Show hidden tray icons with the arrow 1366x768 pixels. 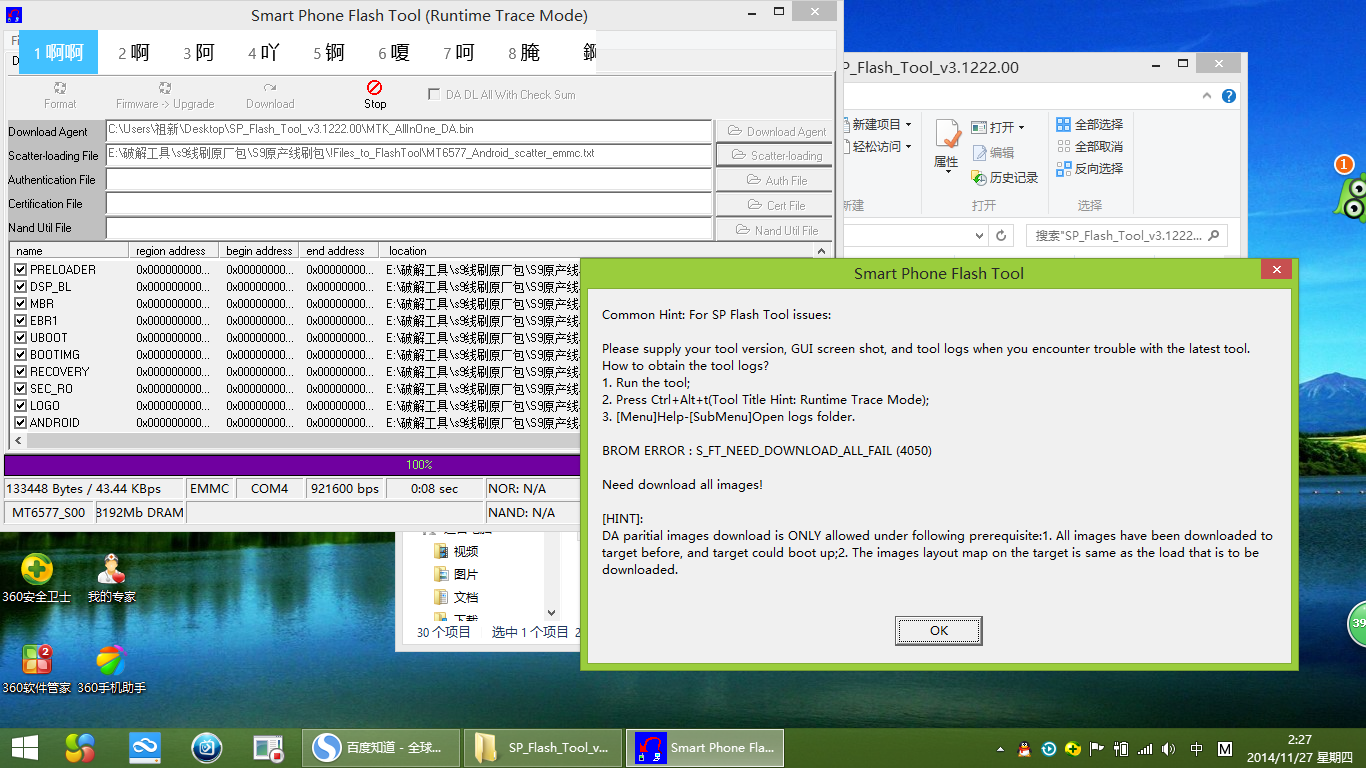(x=1000, y=749)
